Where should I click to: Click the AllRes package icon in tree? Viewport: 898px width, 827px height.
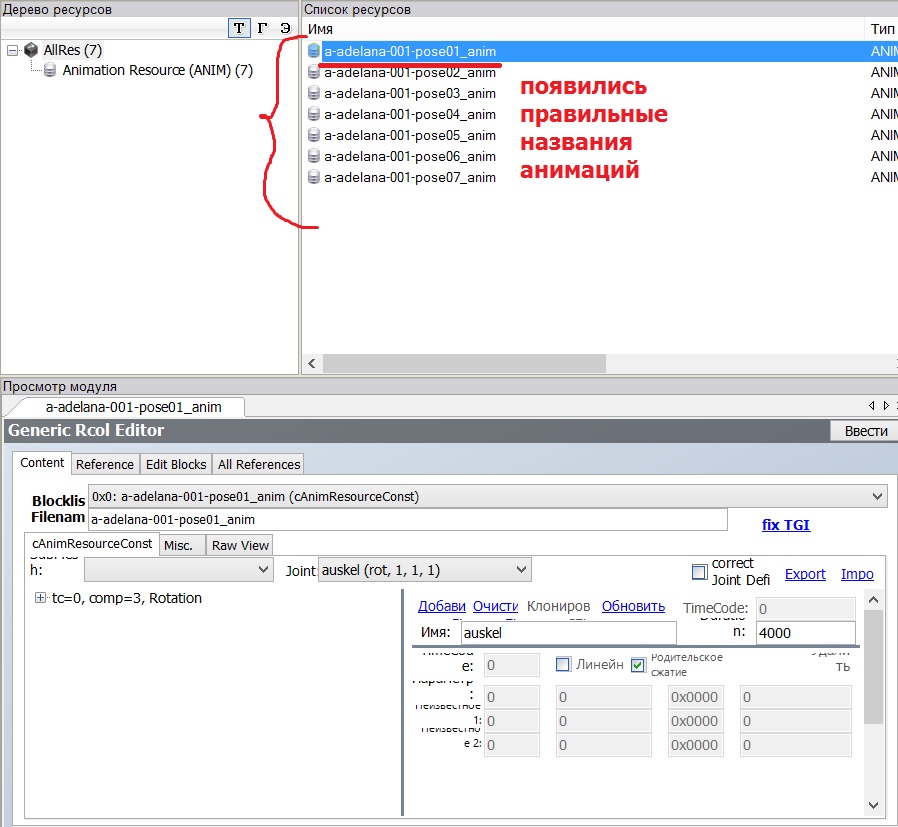(x=31, y=50)
